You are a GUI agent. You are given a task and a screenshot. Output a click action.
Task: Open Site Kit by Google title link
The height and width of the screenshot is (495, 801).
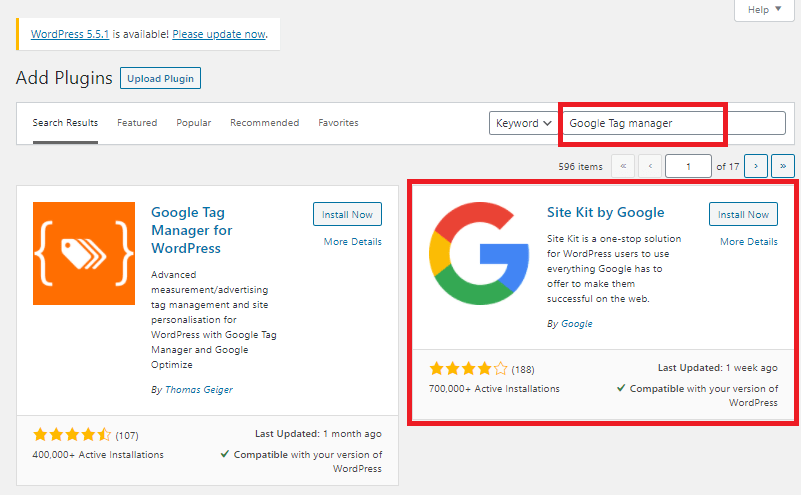pyautogui.click(x=605, y=213)
